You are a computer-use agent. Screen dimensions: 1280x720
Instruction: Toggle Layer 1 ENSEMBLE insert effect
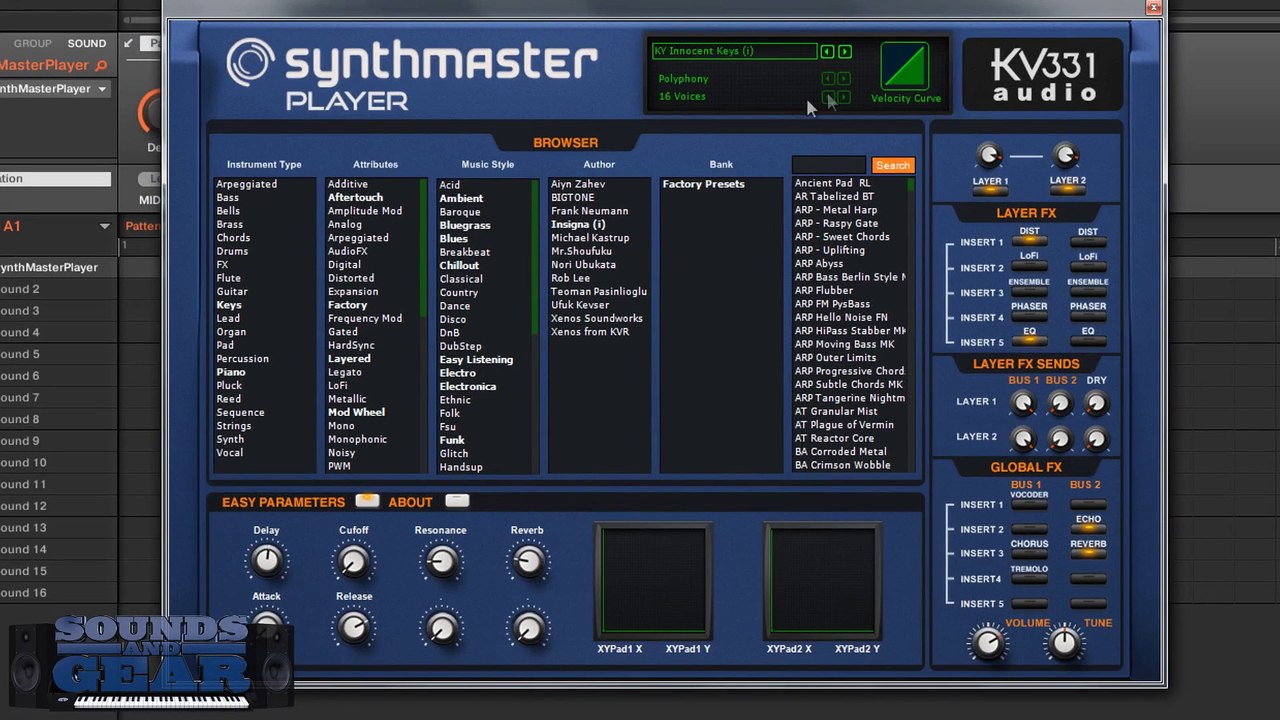(1030, 292)
